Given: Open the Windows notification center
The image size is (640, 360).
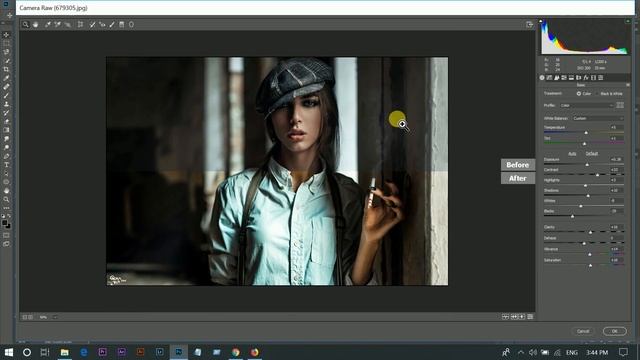Looking at the screenshot, I should coord(623,352).
